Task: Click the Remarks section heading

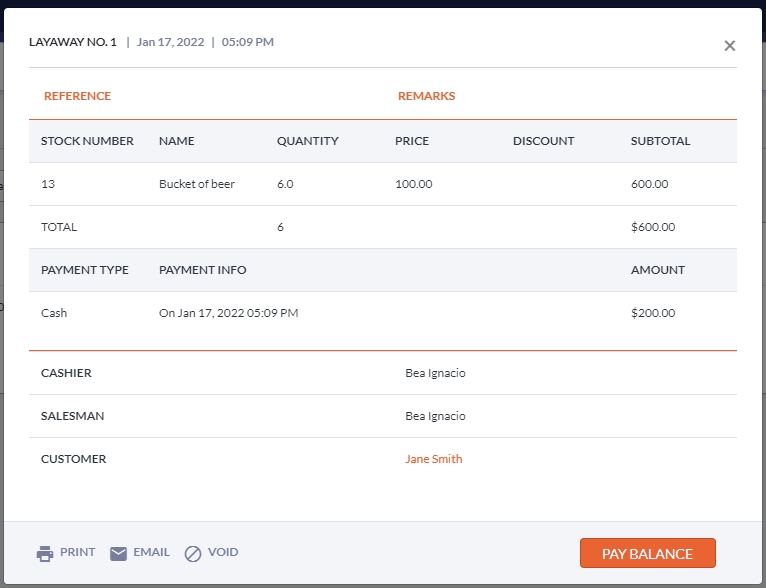Action: (x=426, y=96)
